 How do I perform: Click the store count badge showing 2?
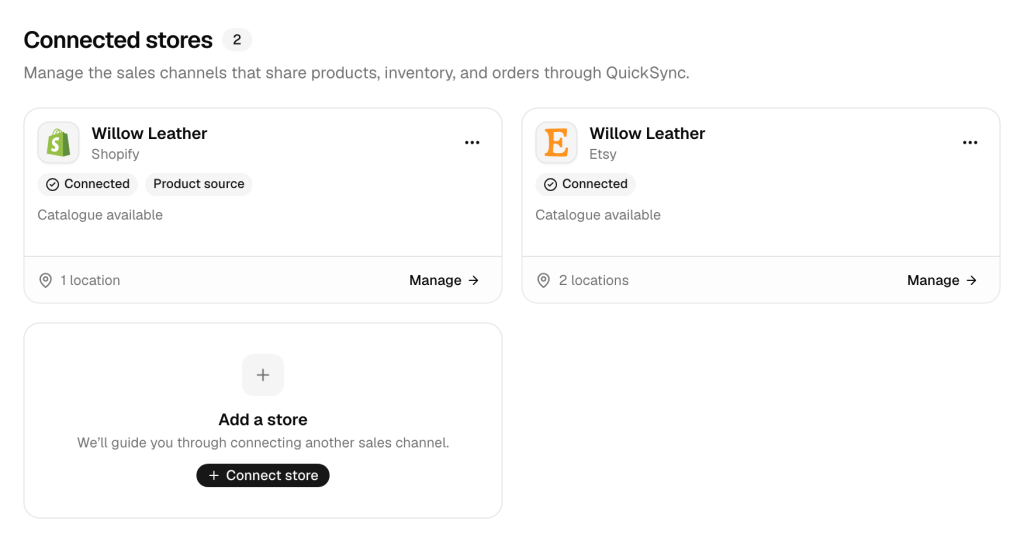(237, 40)
